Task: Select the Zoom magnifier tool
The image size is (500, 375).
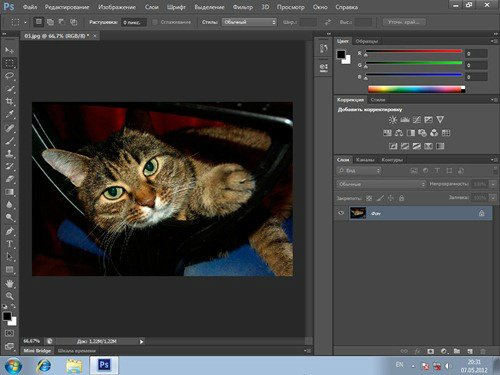Action: [x=9, y=296]
